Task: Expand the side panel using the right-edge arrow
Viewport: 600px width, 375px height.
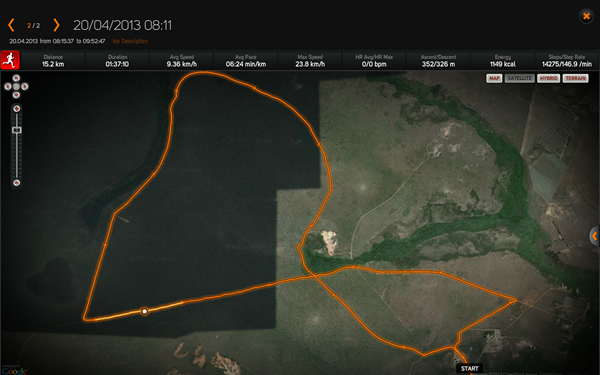Action: point(594,237)
